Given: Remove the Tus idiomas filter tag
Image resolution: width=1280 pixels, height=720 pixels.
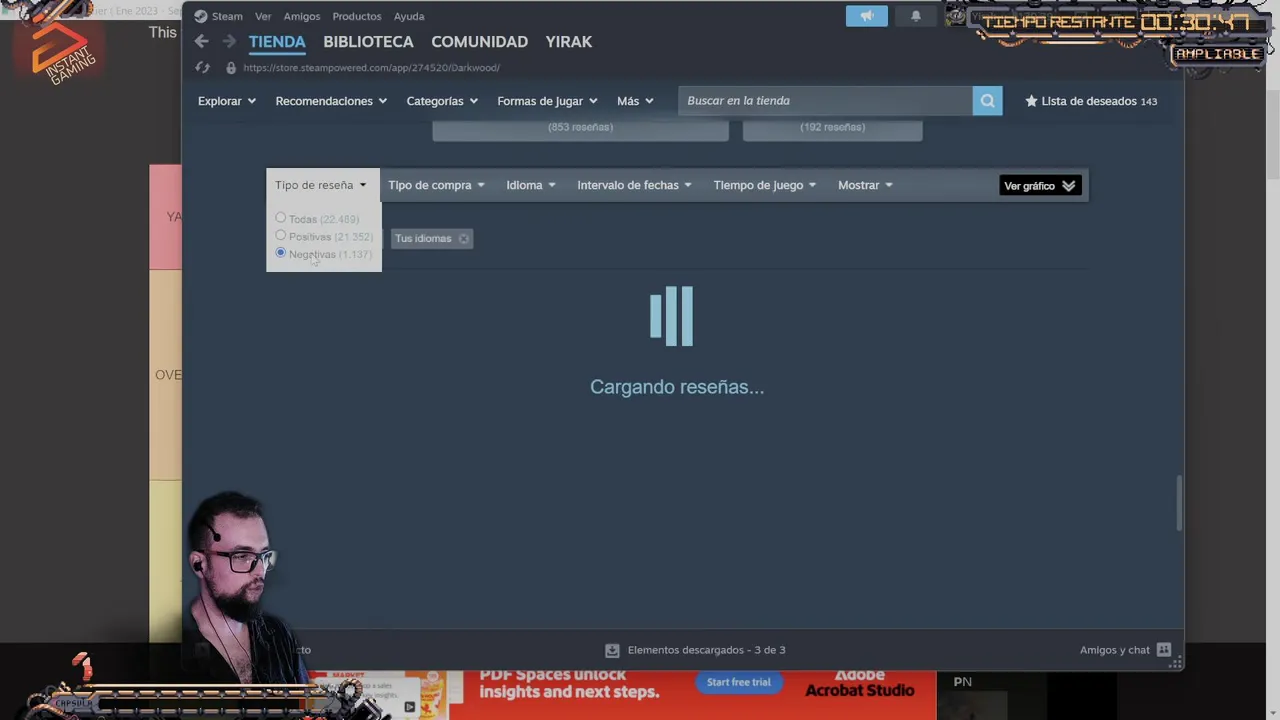Looking at the screenshot, I should click(464, 239).
